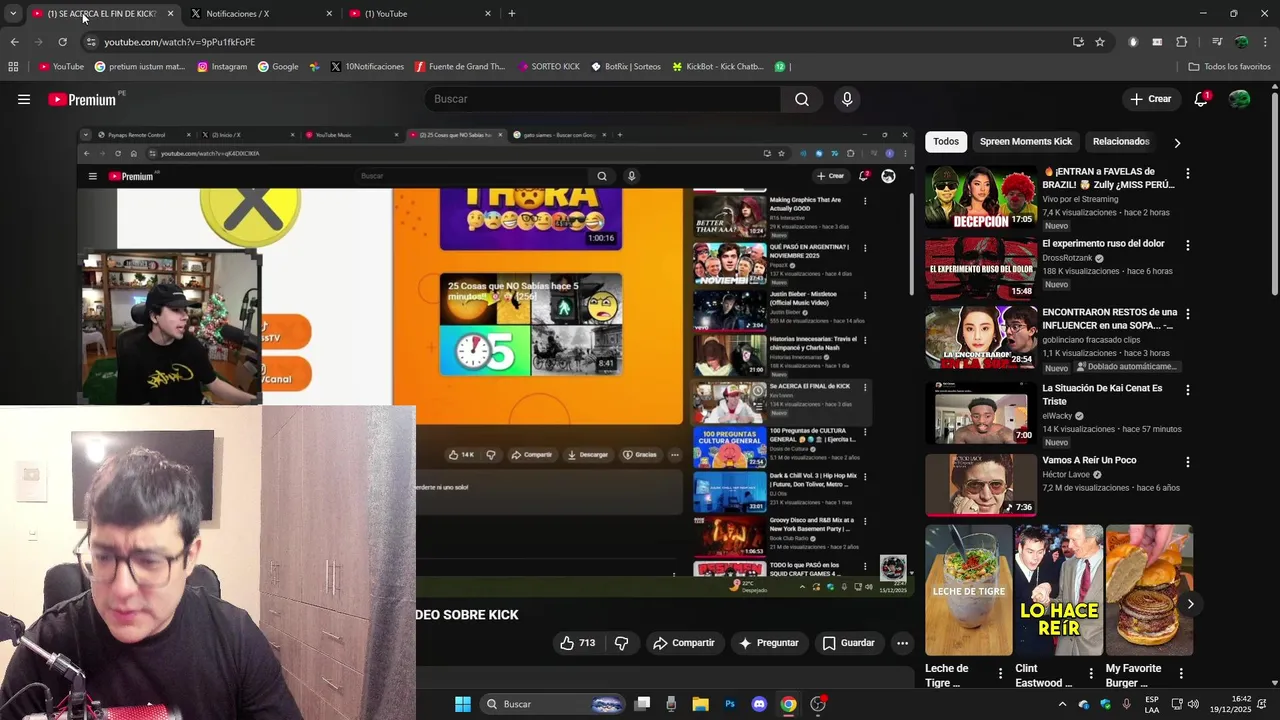Close the SE ACERCA EL FIN DE KICK tab
The image size is (1280, 720).
pos(170,14)
